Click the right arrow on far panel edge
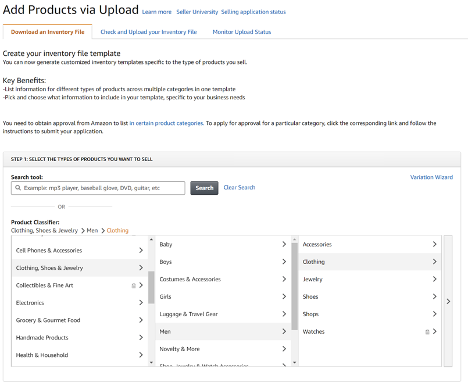 coord(448,301)
